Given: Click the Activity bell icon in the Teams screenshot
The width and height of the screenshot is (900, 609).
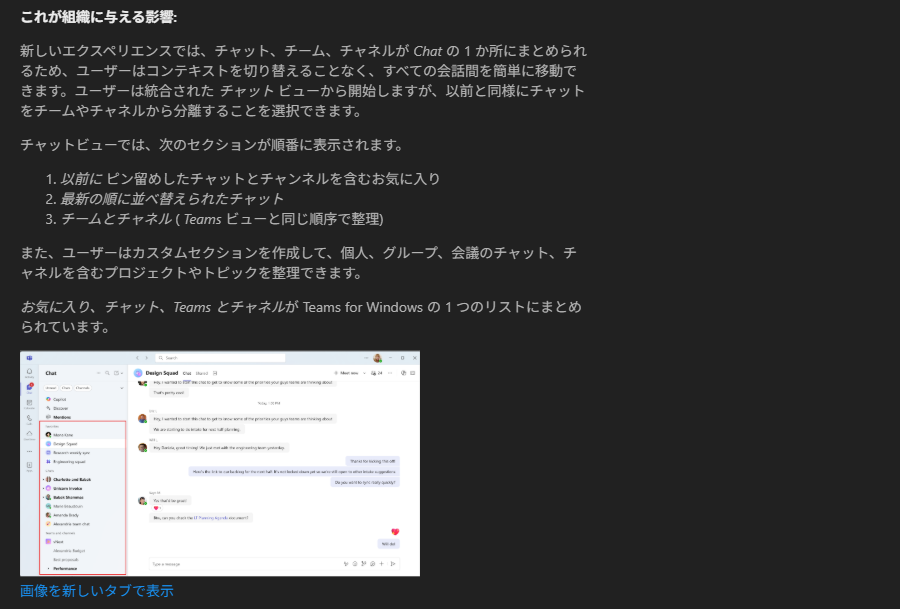Looking at the screenshot, I should tap(29, 373).
